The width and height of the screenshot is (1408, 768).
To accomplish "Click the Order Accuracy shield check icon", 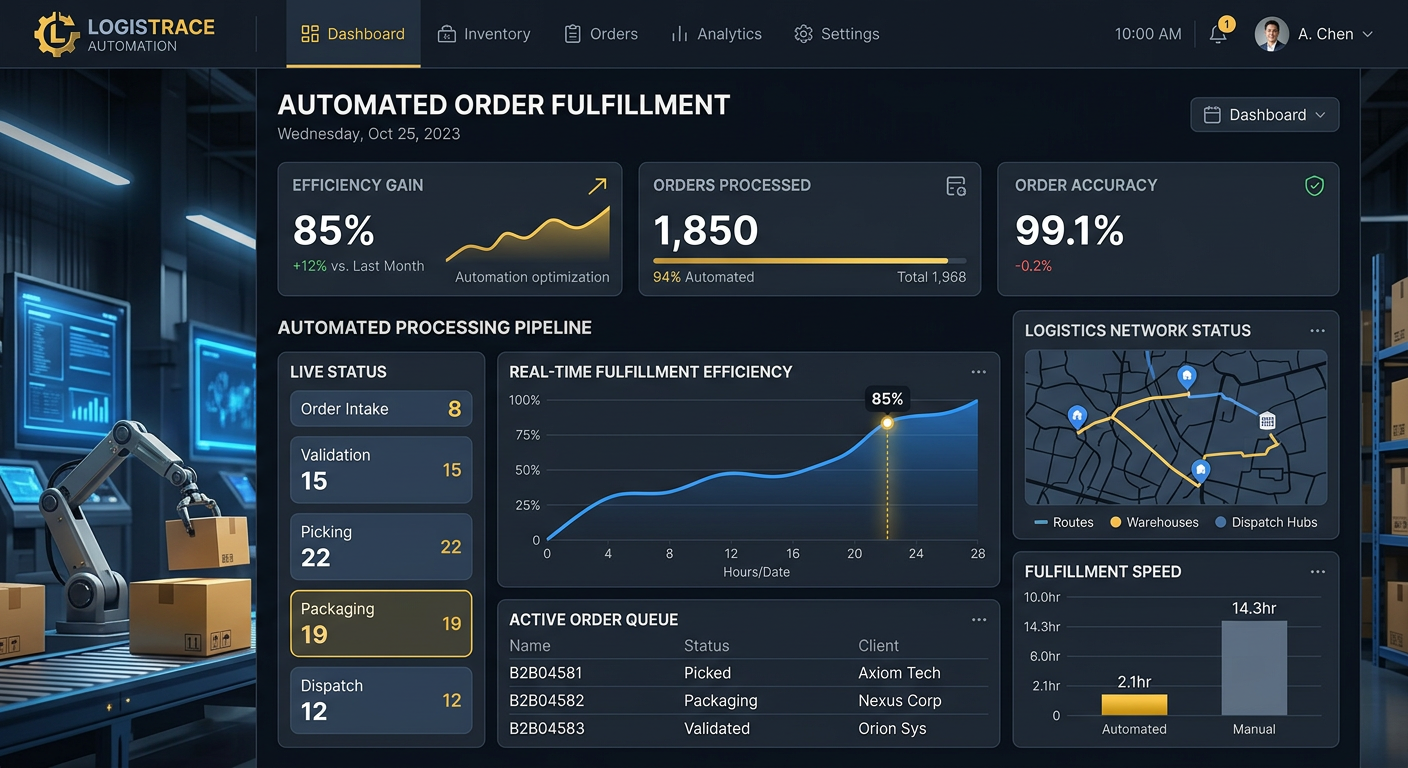I will [x=1315, y=186].
